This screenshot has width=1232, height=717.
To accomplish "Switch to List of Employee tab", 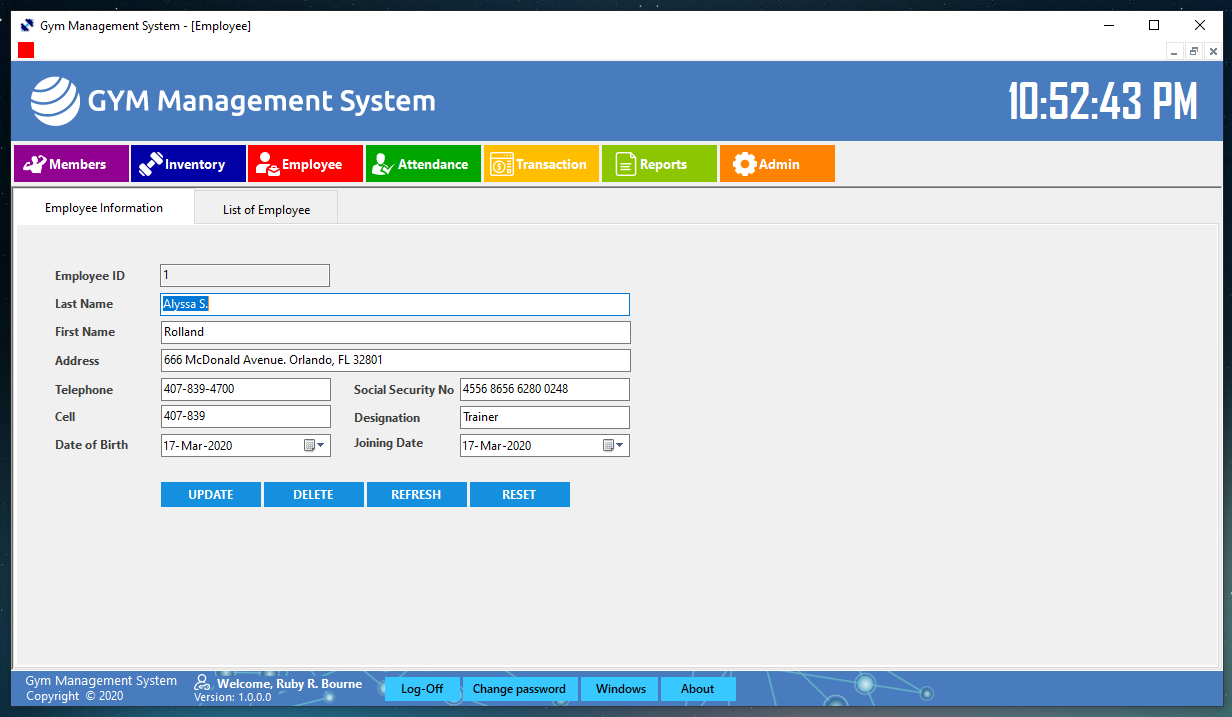I will click(266, 209).
